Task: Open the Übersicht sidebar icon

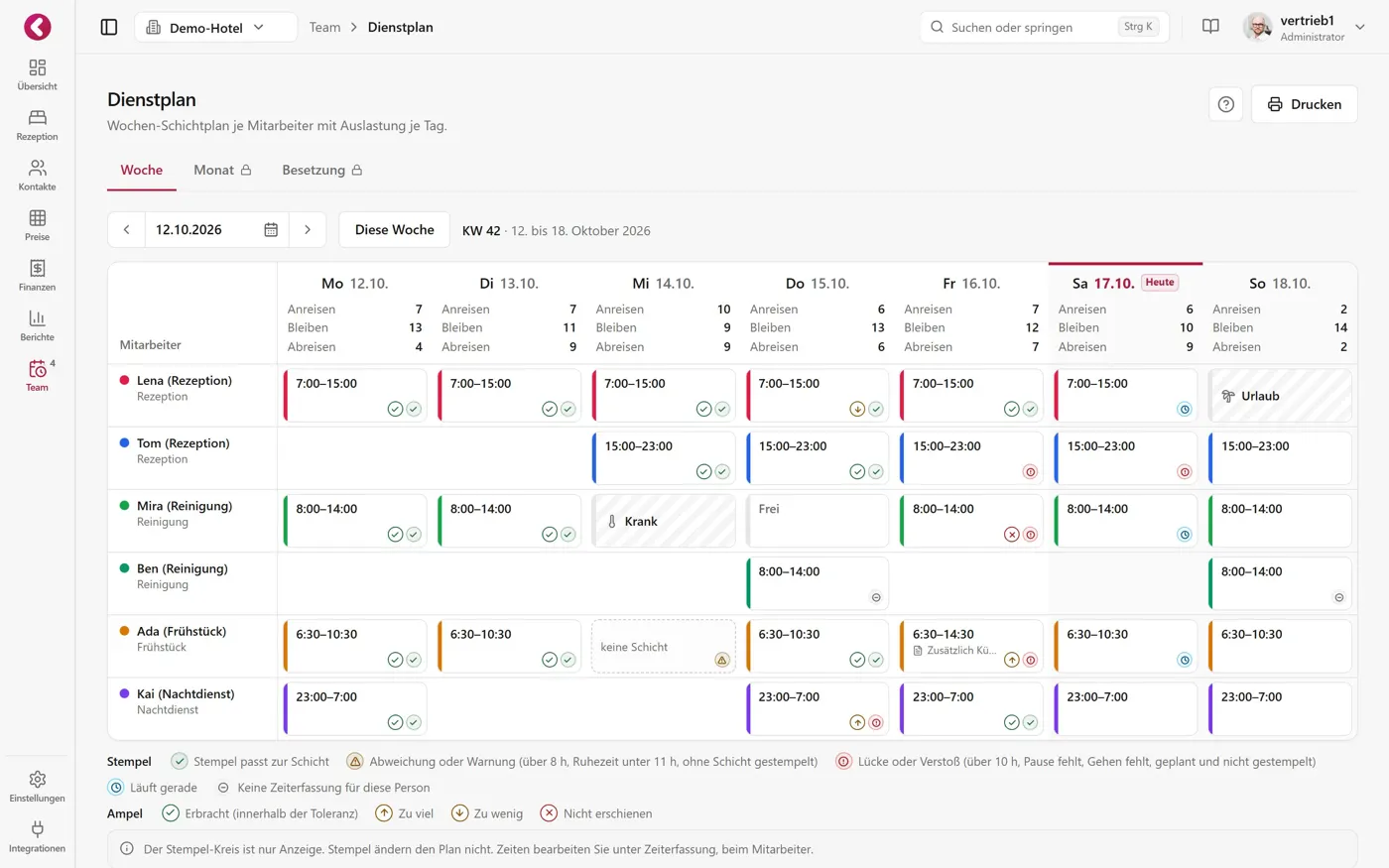Action: tap(37, 67)
